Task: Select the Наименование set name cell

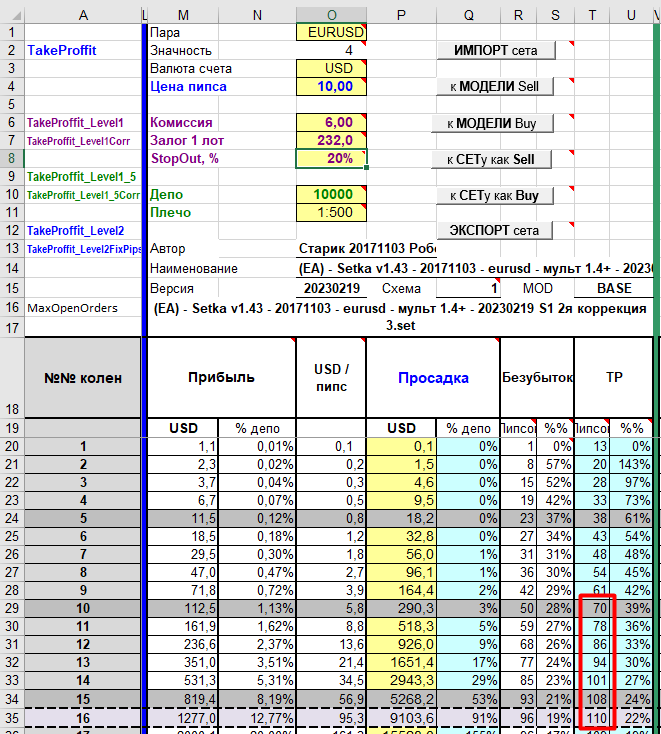Action: coord(475,268)
